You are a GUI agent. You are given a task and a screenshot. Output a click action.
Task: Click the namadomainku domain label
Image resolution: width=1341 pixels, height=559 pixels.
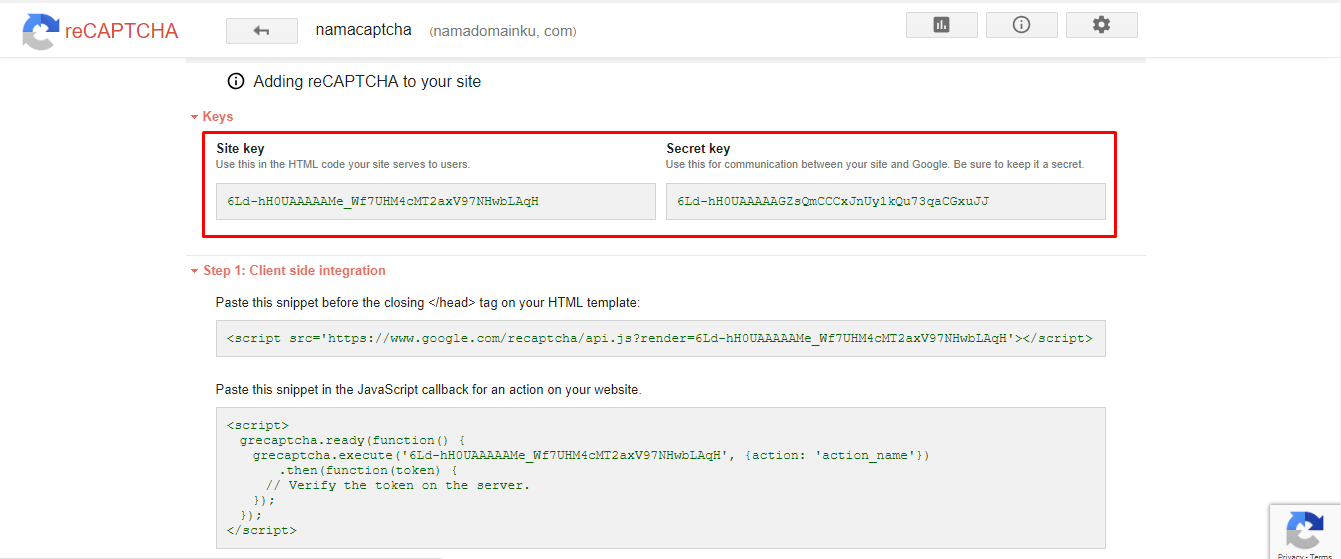[x=503, y=31]
